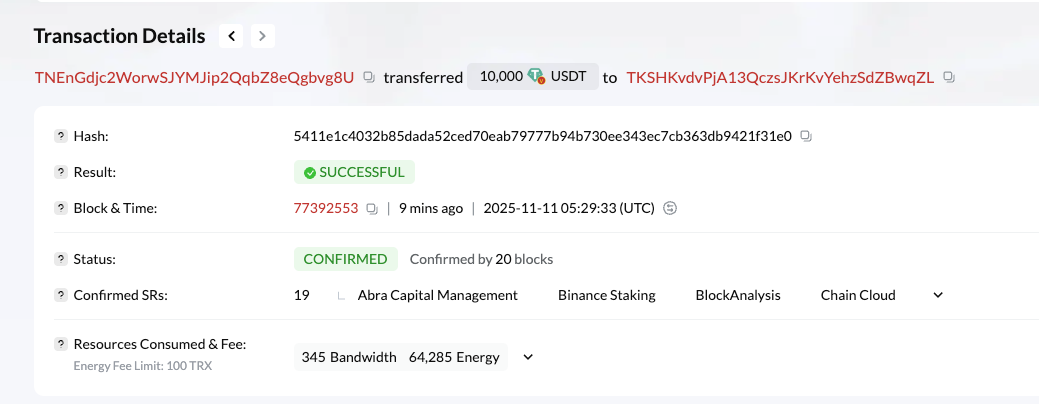Click help icon beside Block & Time

[60, 209]
